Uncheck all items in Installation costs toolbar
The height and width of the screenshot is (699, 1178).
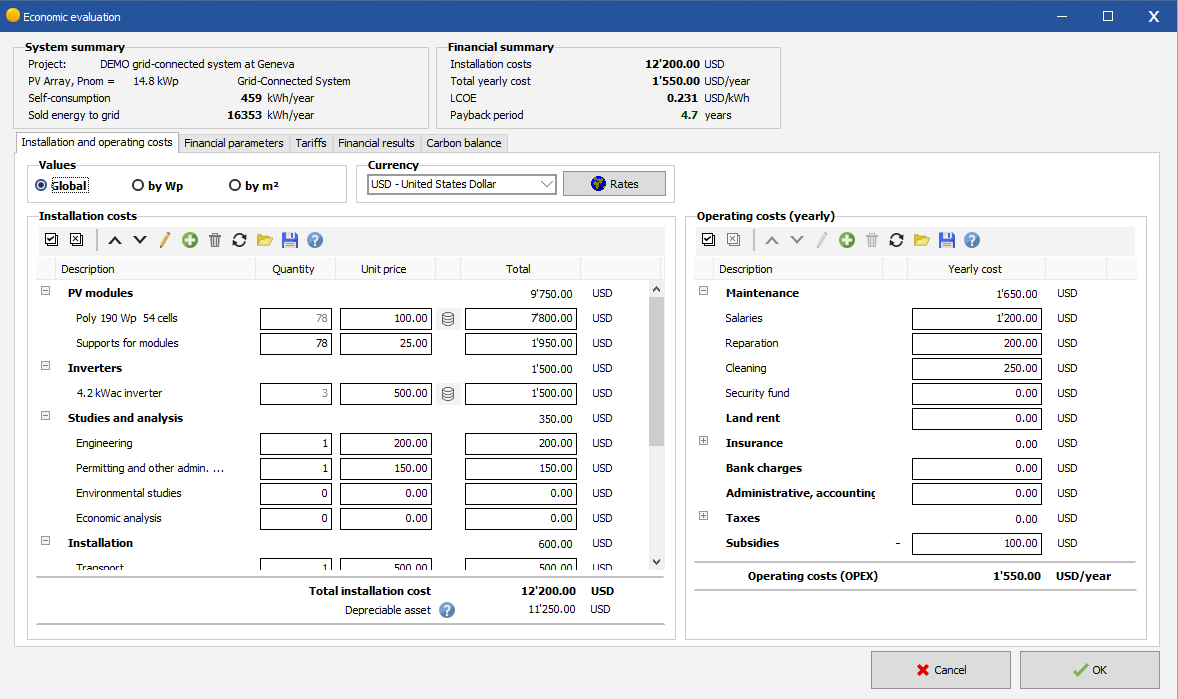point(77,240)
